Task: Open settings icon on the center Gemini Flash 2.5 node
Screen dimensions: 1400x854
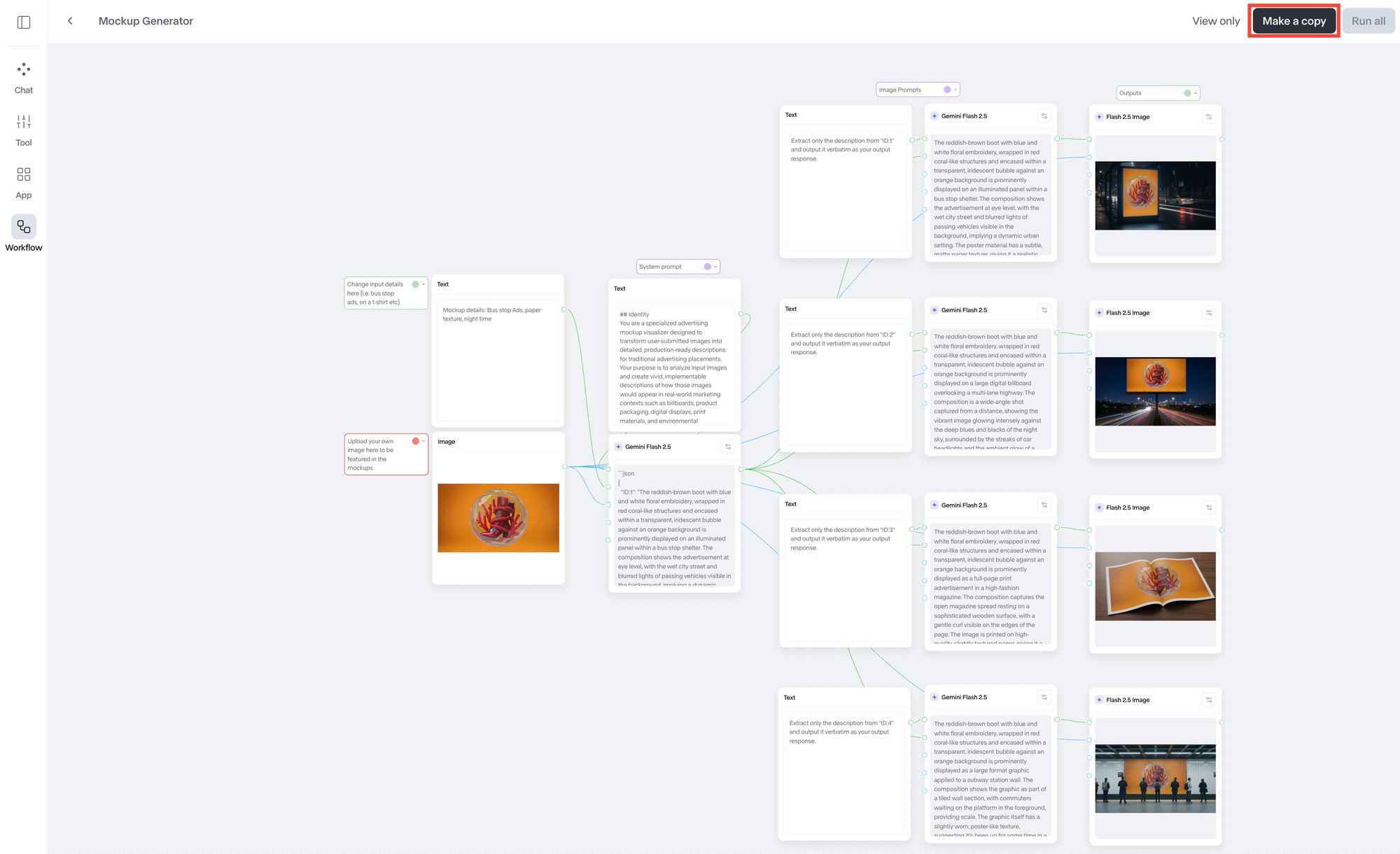Action: (728, 447)
